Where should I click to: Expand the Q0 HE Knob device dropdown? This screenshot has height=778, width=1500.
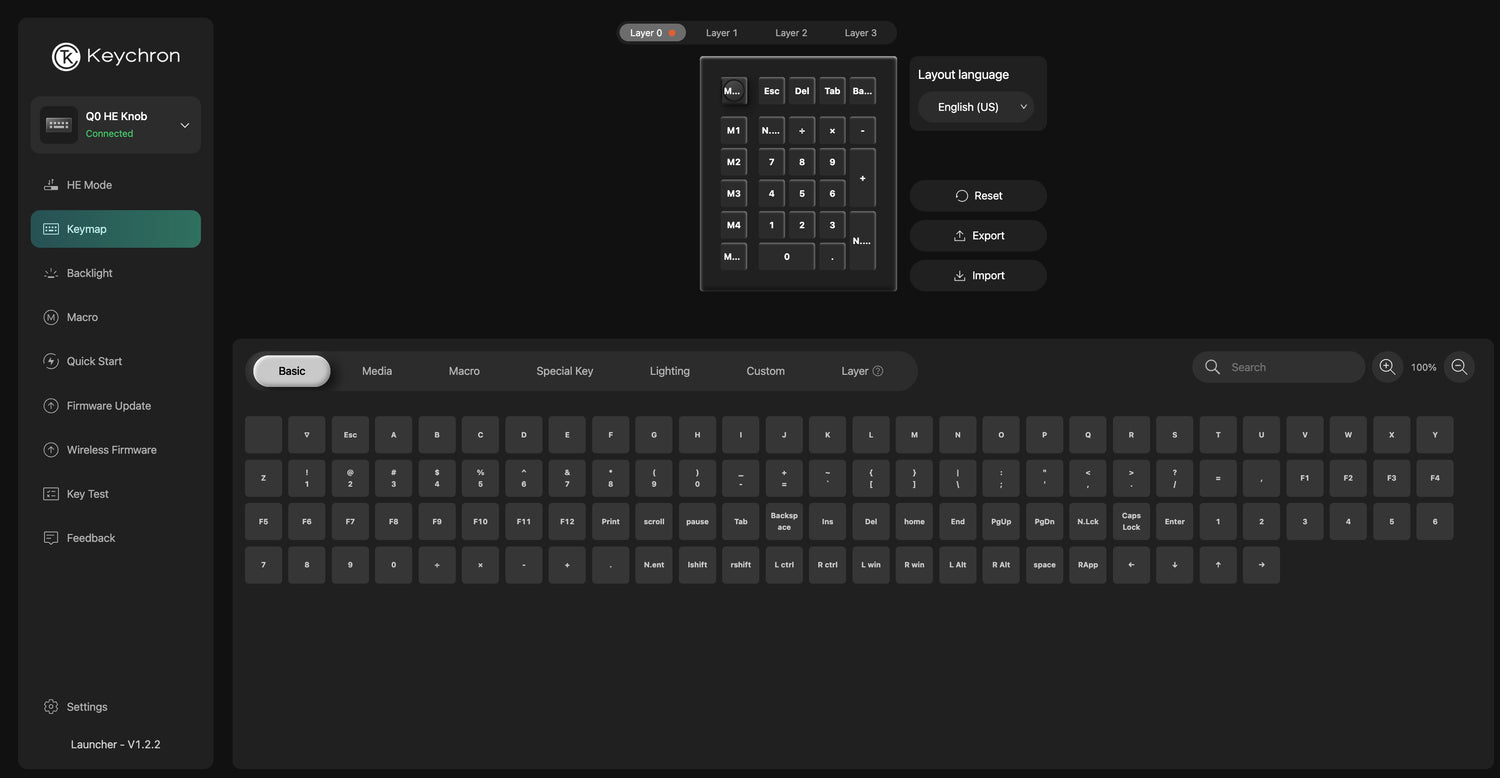(x=184, y=125)
